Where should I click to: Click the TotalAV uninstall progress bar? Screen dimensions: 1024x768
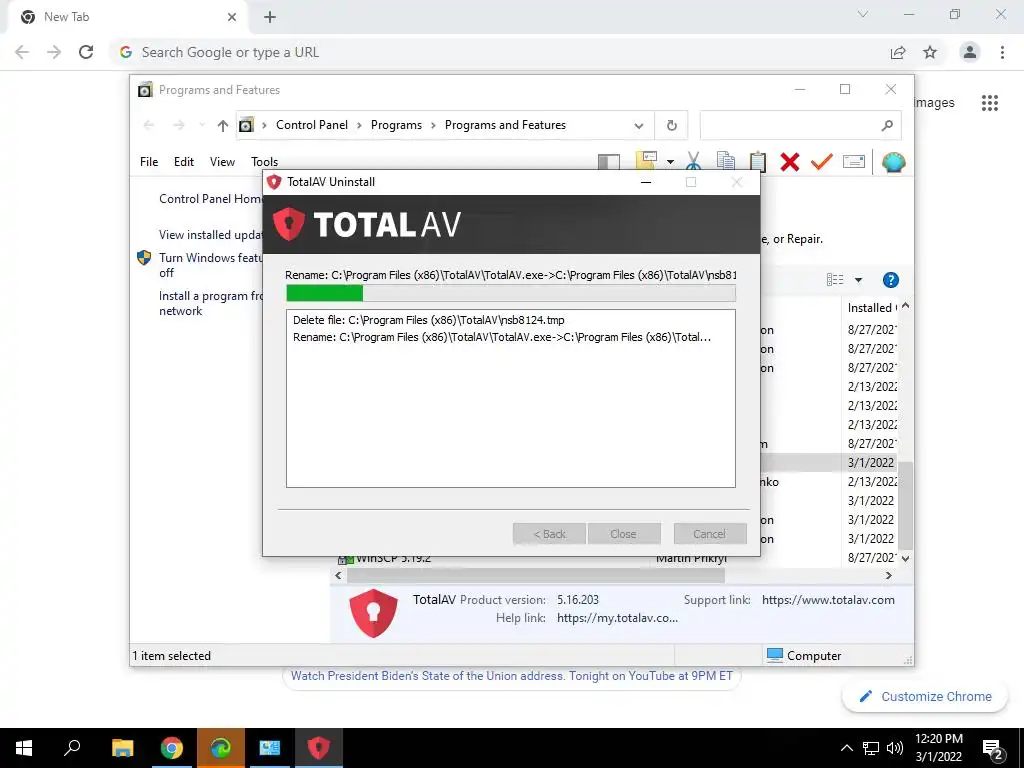pyautogui.click(x=511, y=293)
